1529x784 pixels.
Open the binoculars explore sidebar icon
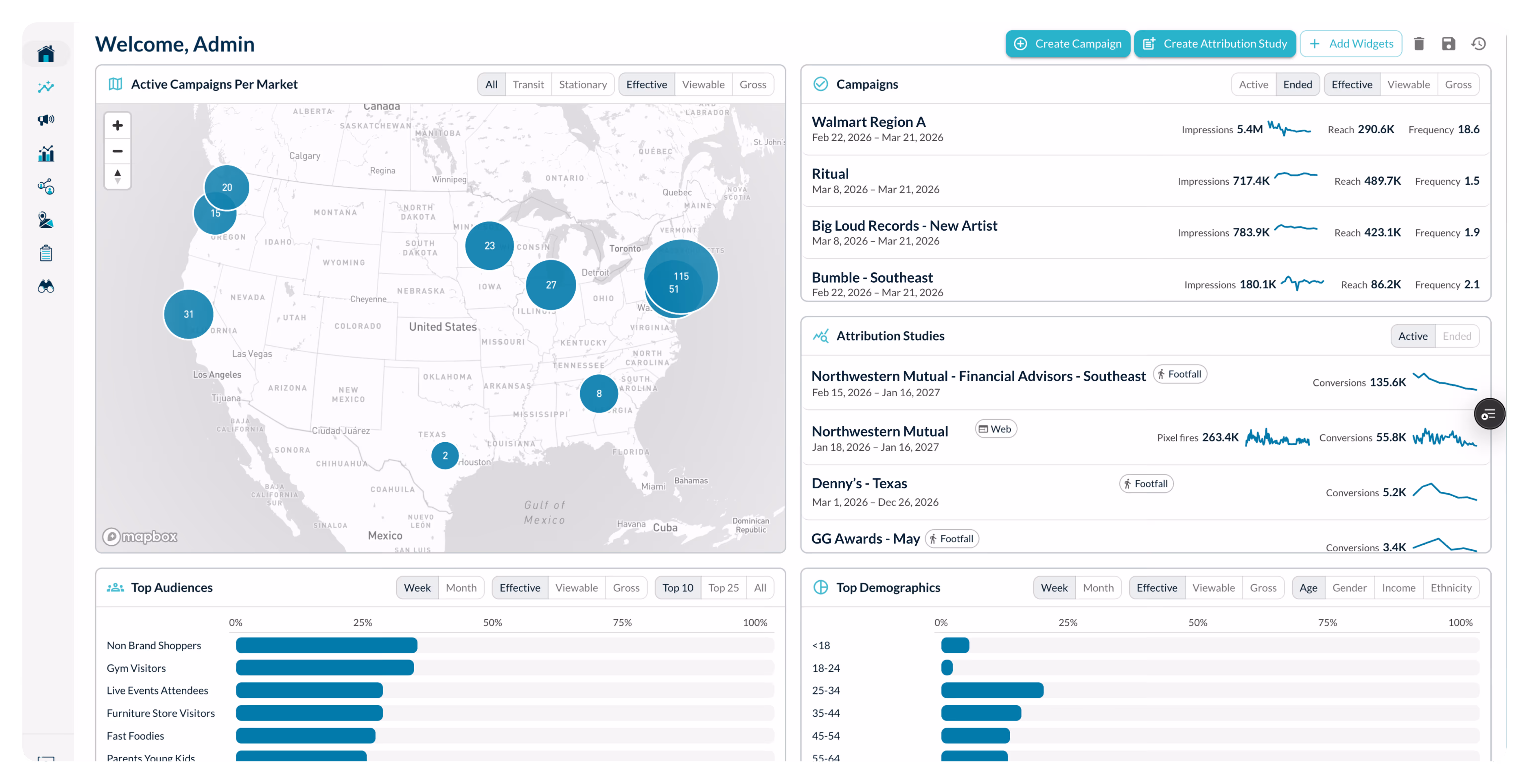46,287
